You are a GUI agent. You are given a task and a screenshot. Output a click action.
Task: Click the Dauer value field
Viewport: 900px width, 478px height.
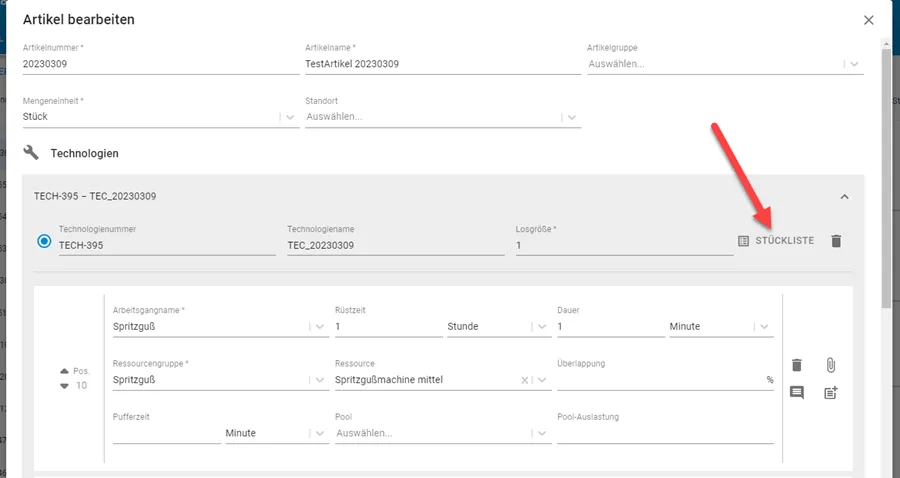pos(611,327)
